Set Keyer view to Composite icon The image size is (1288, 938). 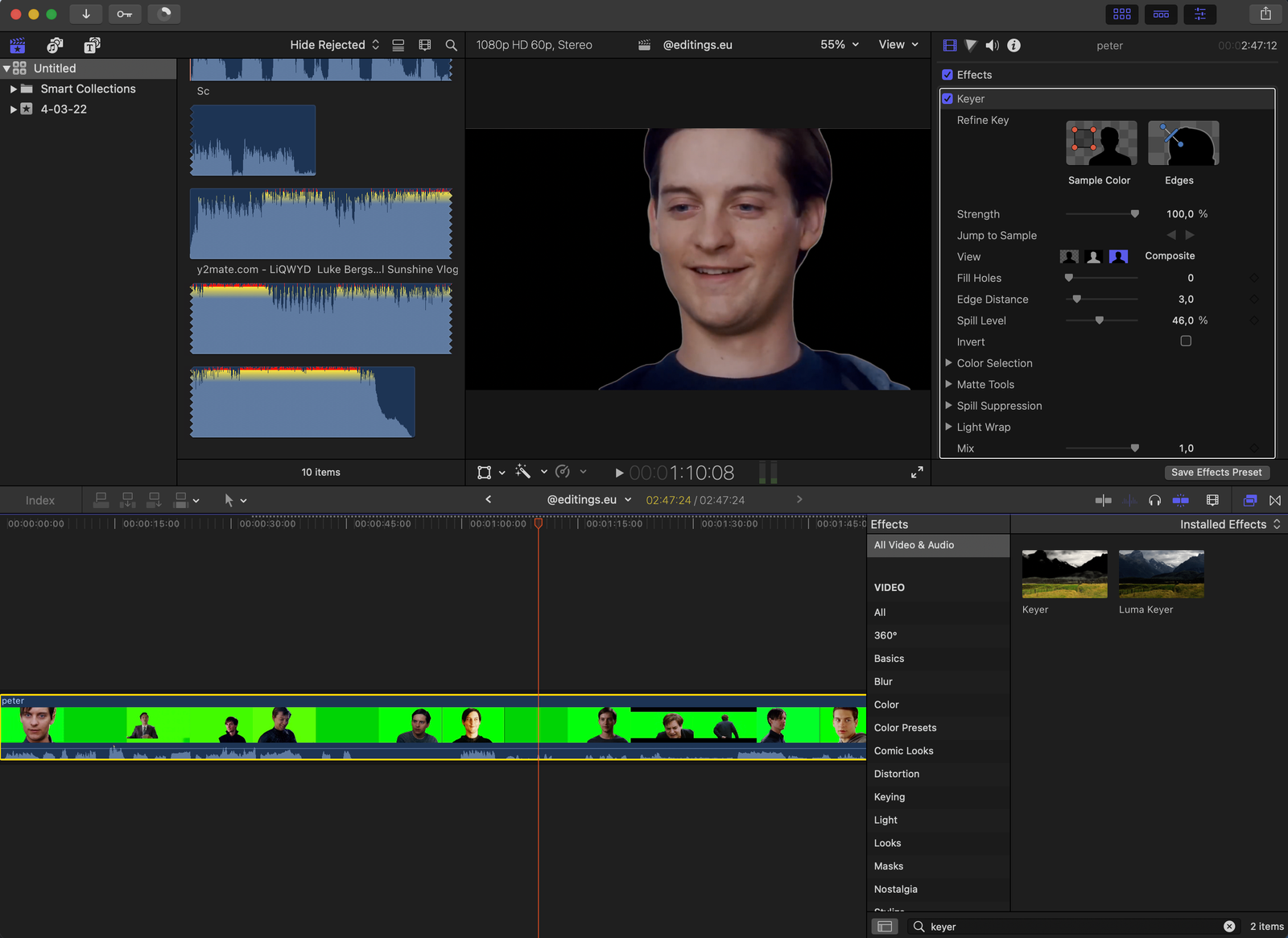(x=1118, y=257)
